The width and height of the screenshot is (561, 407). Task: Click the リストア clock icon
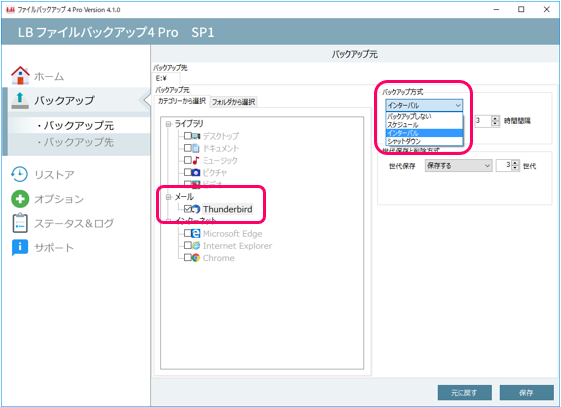pos(19,174)
